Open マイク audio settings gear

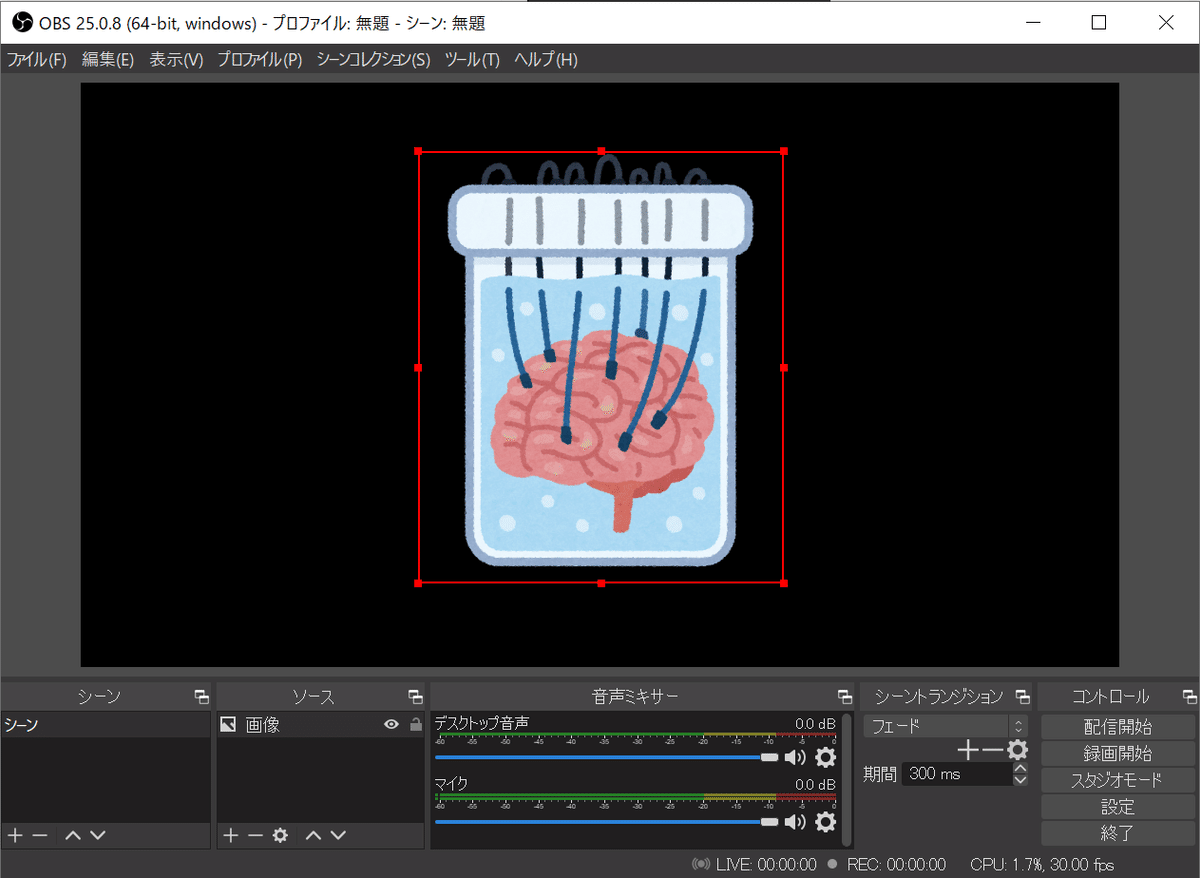click(x=825, y=822)
